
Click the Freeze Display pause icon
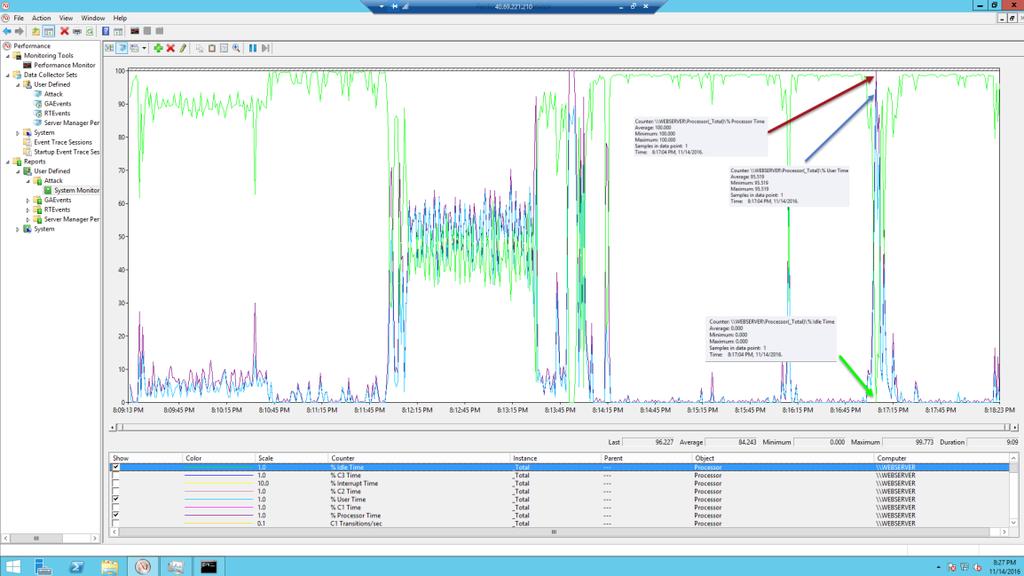253,48
